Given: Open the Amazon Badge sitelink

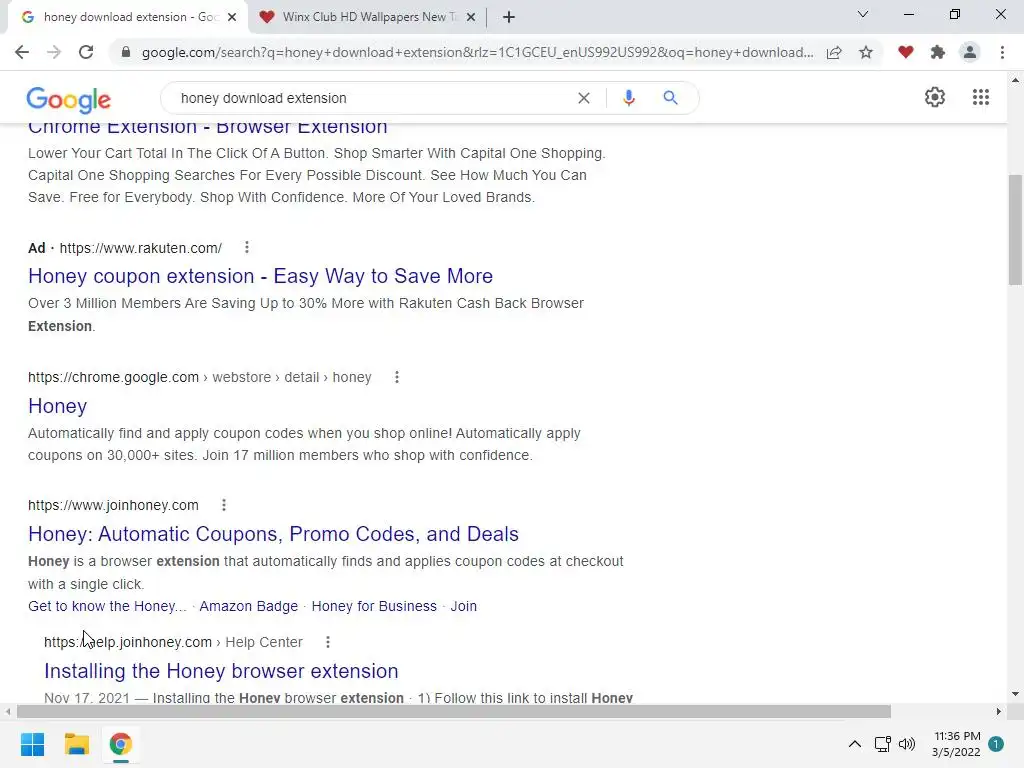Looking at the screenshot, I should 248,606.
